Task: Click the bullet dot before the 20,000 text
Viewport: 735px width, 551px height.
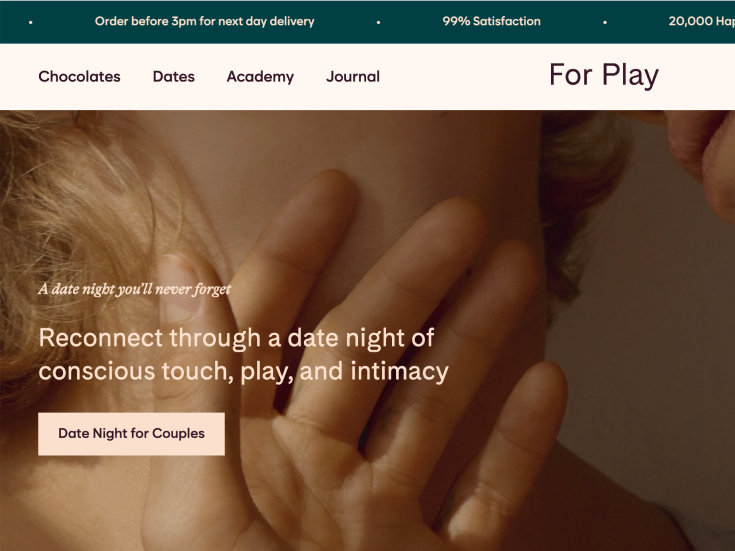Action: 605,22
